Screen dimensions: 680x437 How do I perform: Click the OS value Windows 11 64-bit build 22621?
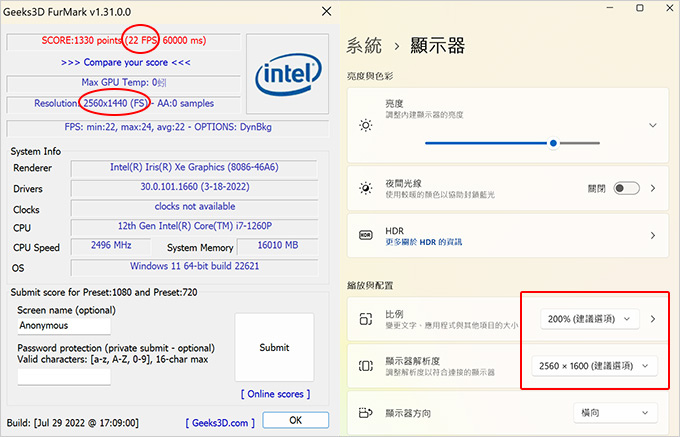coord(194,266)
